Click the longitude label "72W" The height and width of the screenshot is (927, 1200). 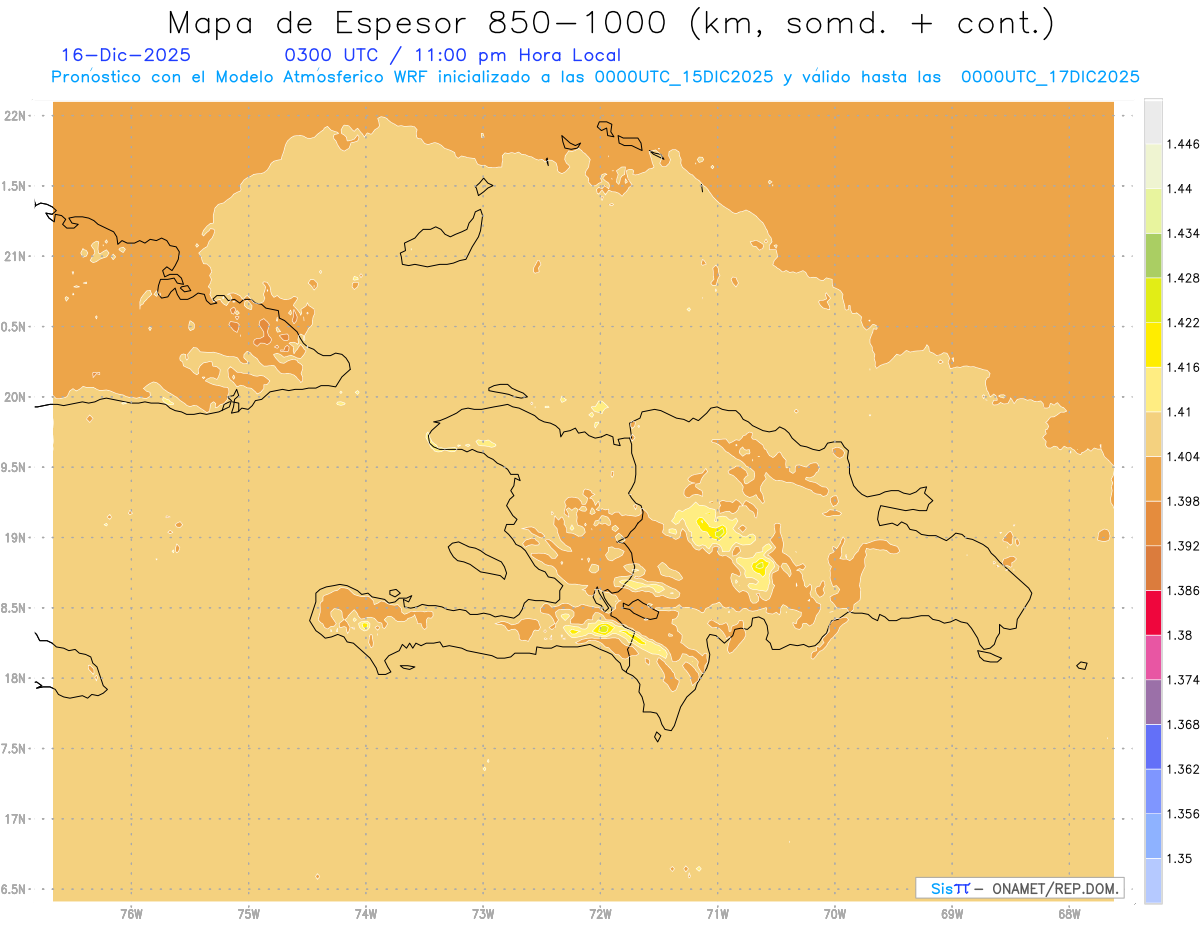[600, 914]
